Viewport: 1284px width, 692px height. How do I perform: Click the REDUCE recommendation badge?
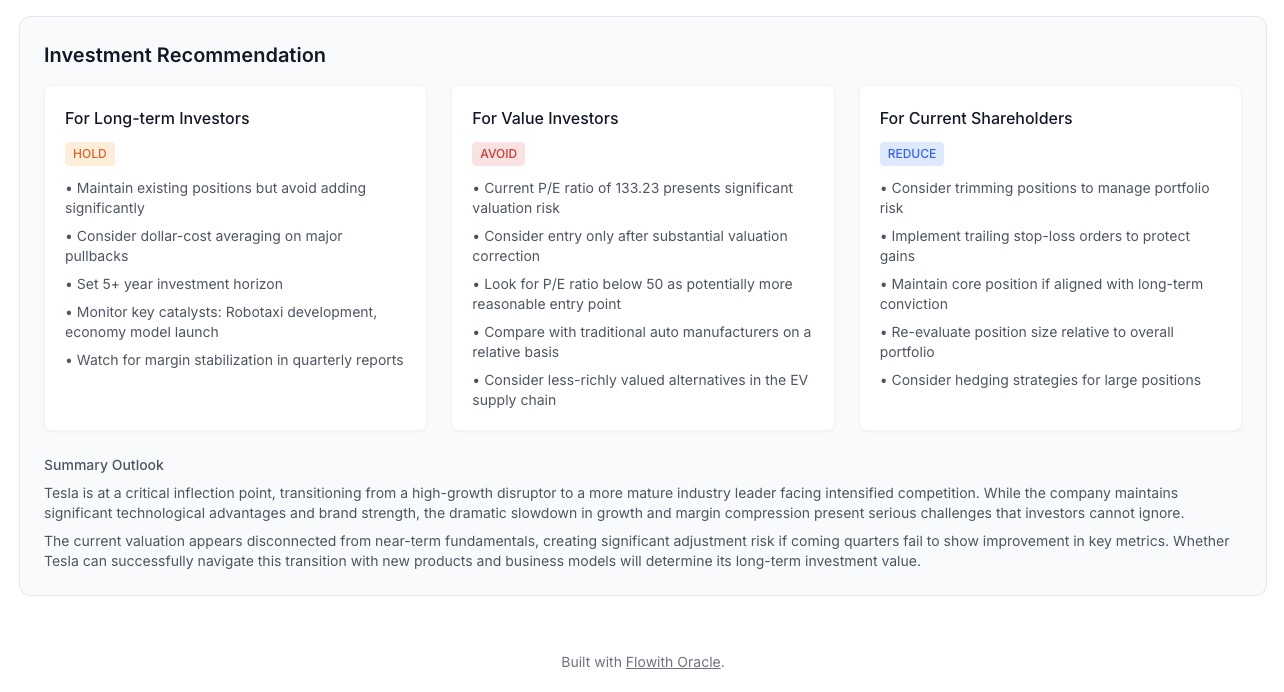[x=911, y=154]
